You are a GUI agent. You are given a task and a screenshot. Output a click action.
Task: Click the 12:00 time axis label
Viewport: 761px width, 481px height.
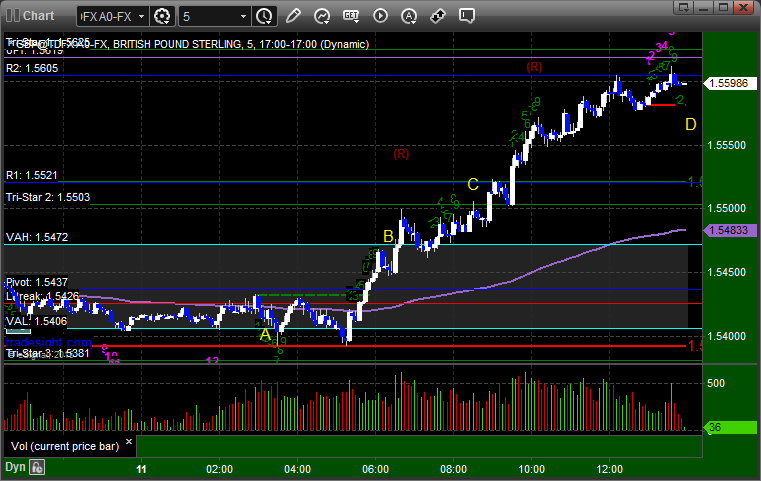click(610, 469)
